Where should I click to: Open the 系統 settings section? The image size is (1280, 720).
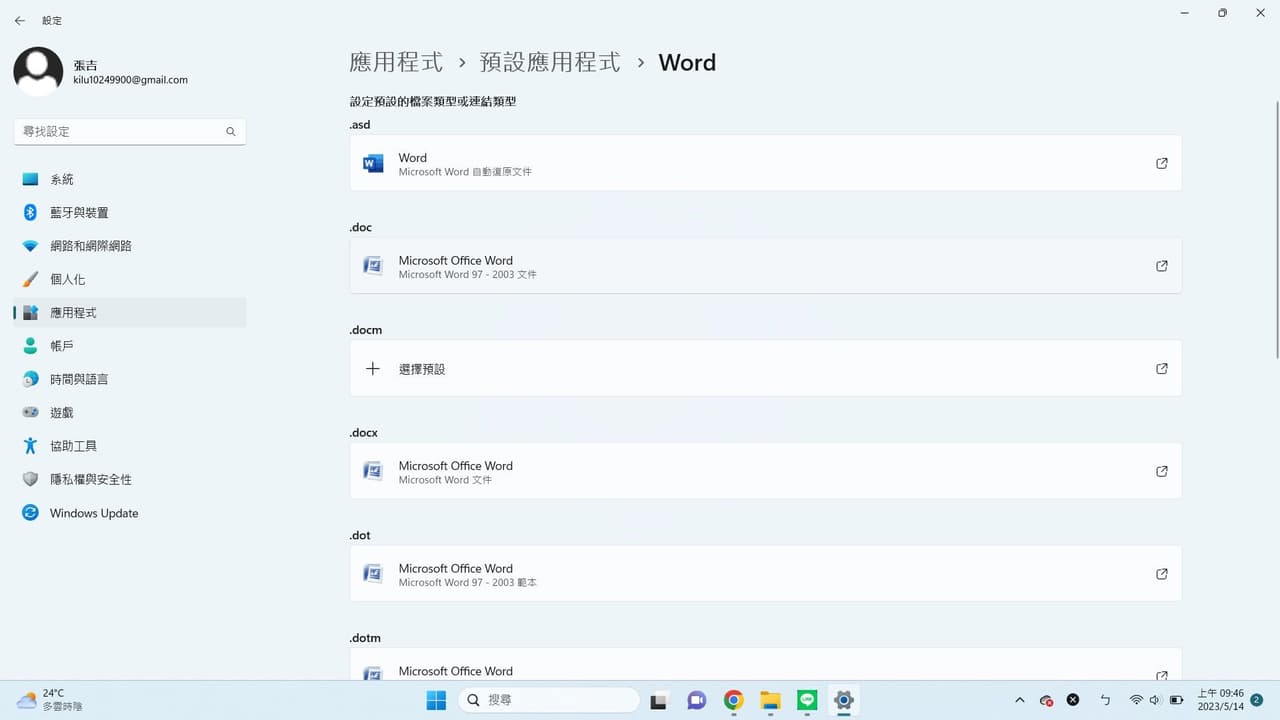tap(130, 179)
